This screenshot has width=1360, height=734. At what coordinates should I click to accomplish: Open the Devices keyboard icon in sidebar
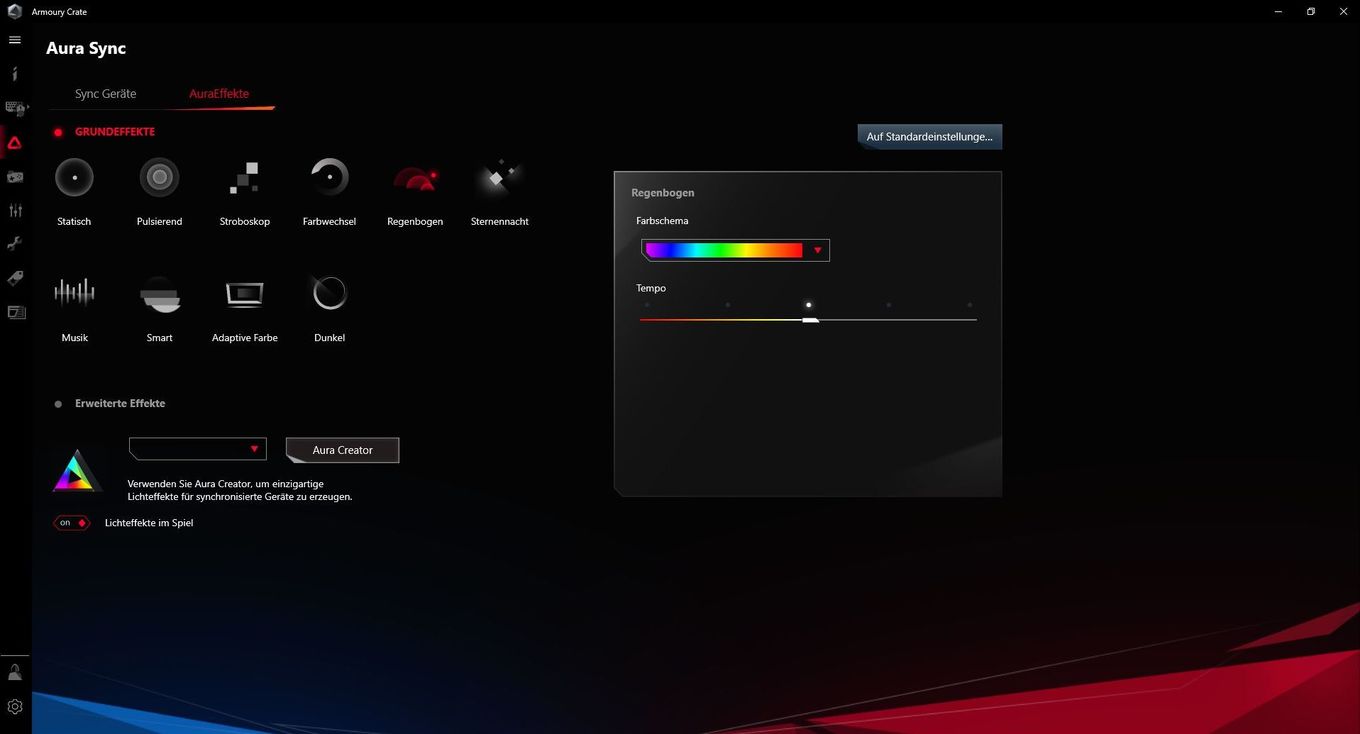[x=15, y=108]
